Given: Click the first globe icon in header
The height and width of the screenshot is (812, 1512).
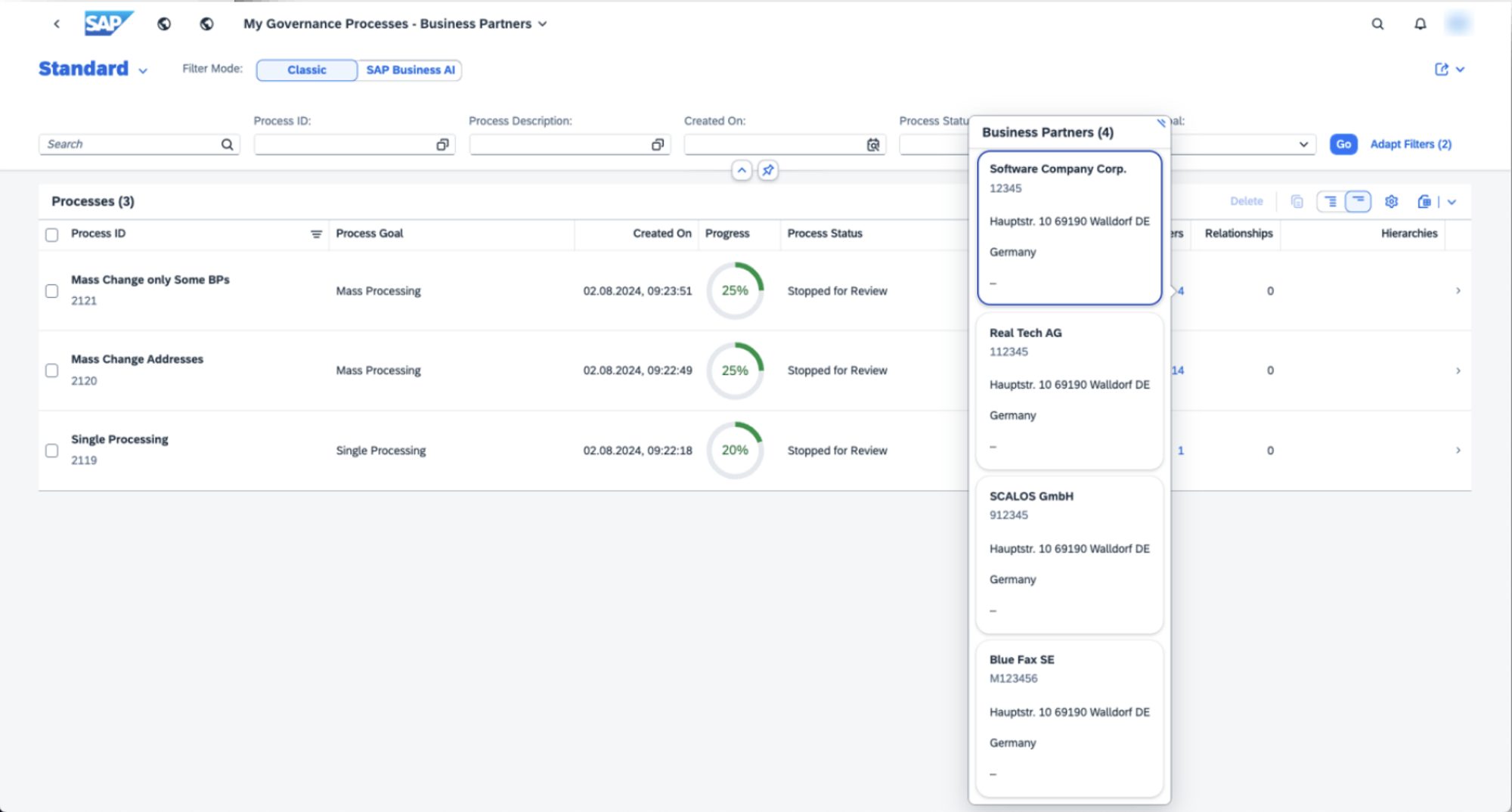Looking at the screenshot, I should click(x=164, y=23).
